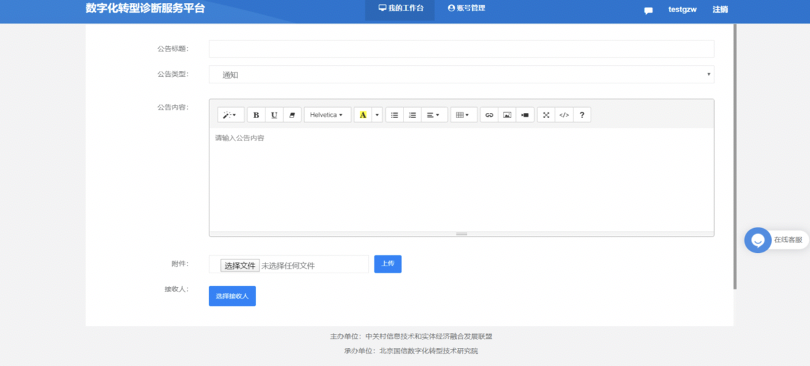
Task: Click the 未选择任何文件 text
Action: [288, 266]
